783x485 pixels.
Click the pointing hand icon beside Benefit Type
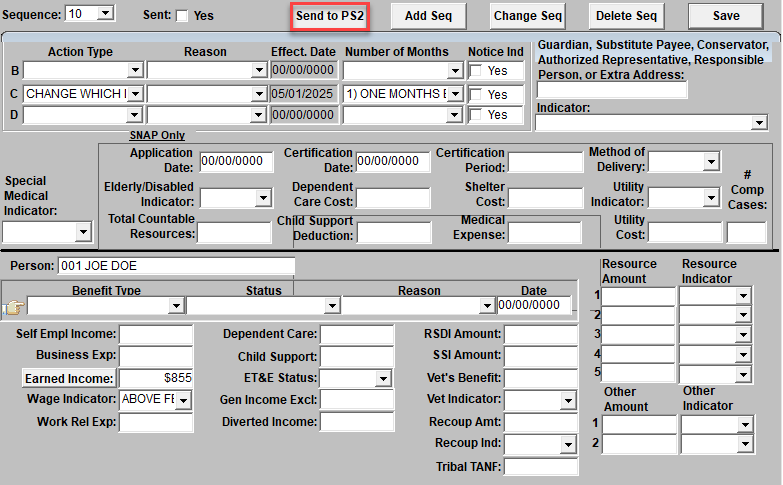pos(14,307)
